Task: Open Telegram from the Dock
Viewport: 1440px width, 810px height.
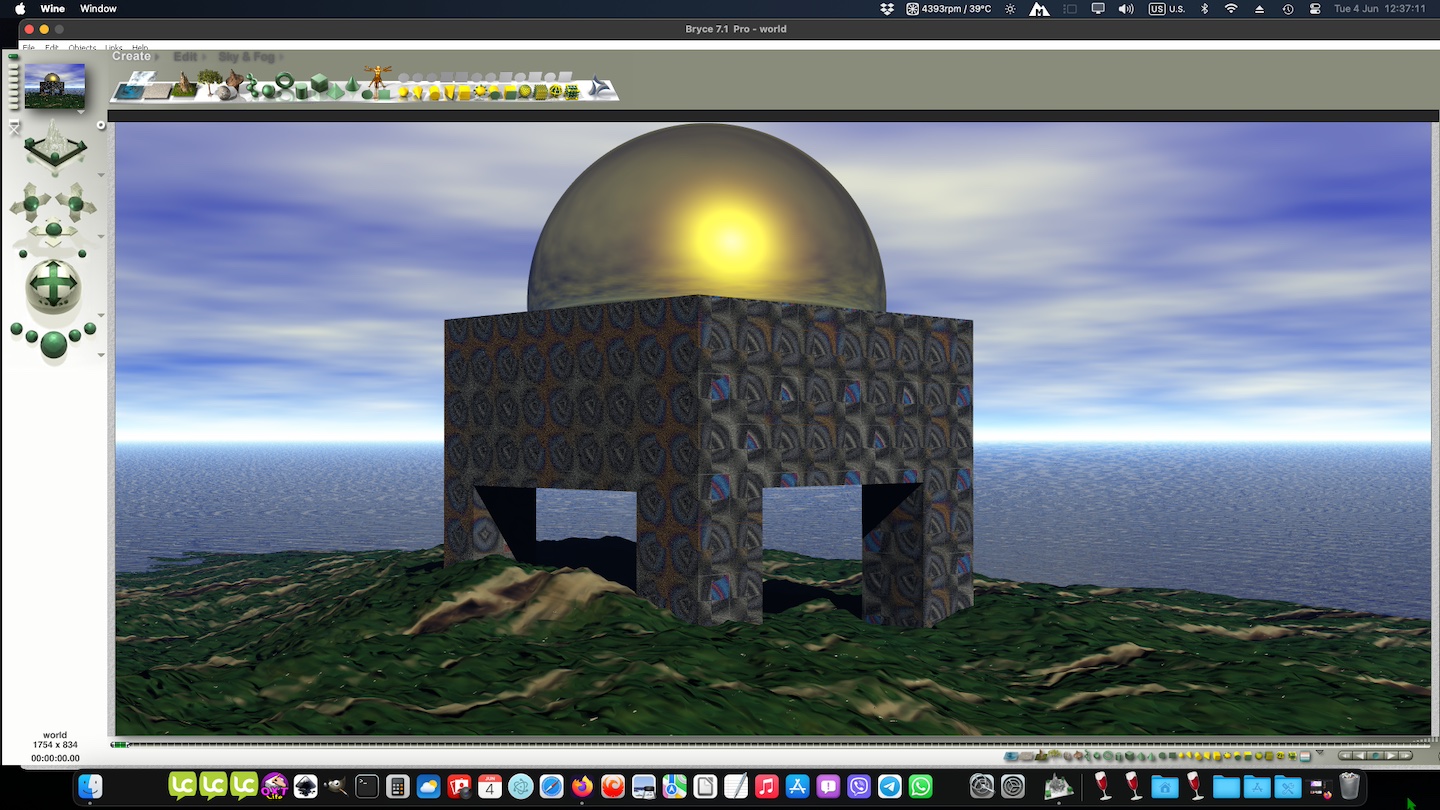Action: click(x=890, y=787)
